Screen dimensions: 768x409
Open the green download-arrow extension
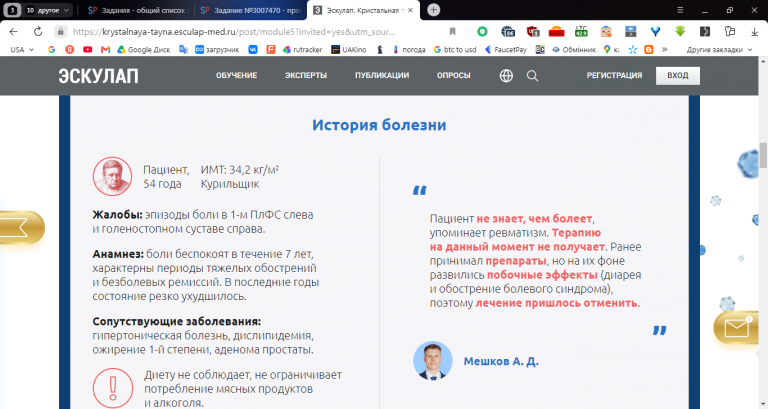click(x=680, y=32)
